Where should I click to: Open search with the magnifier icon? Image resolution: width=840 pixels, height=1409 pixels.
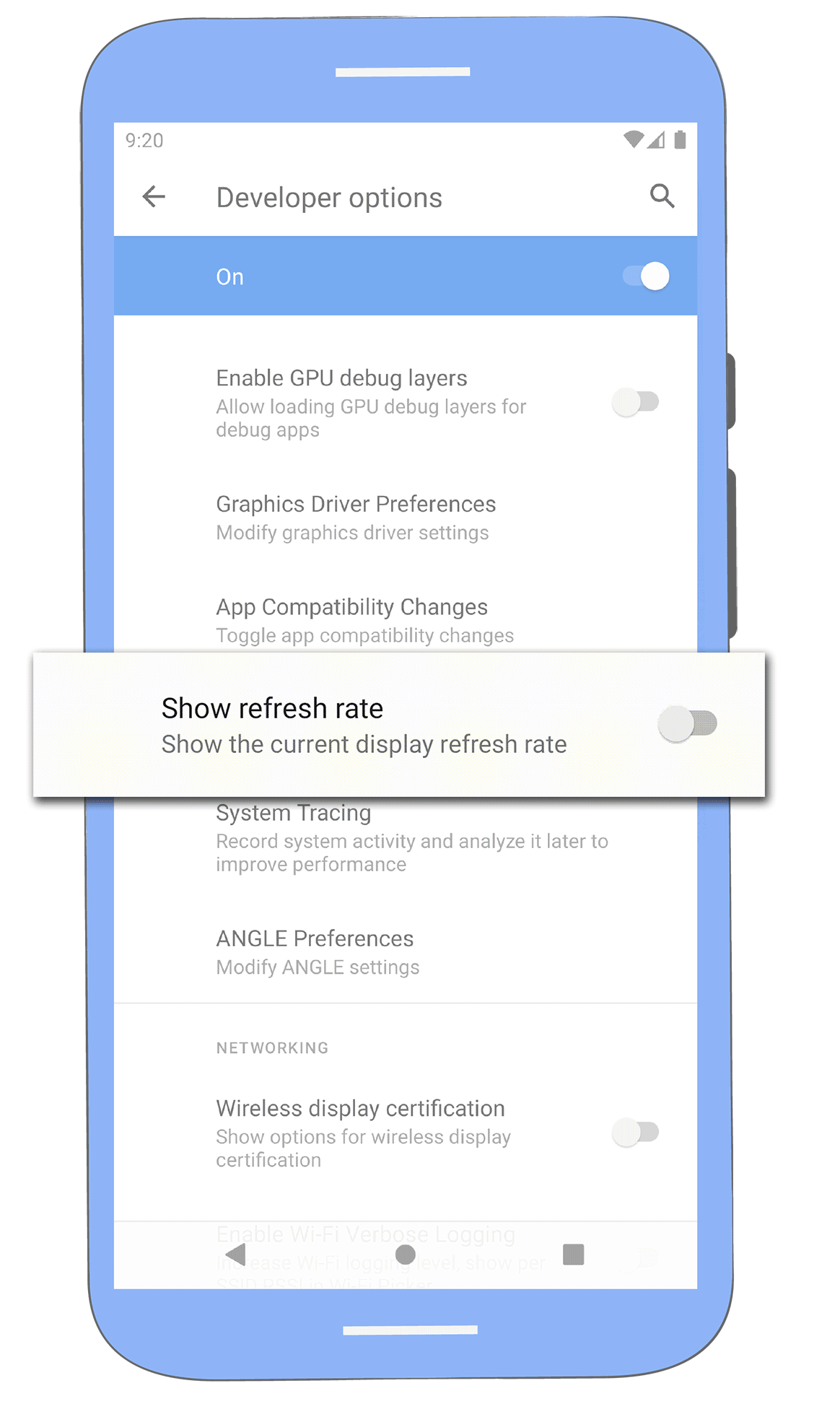click(662, 196)
